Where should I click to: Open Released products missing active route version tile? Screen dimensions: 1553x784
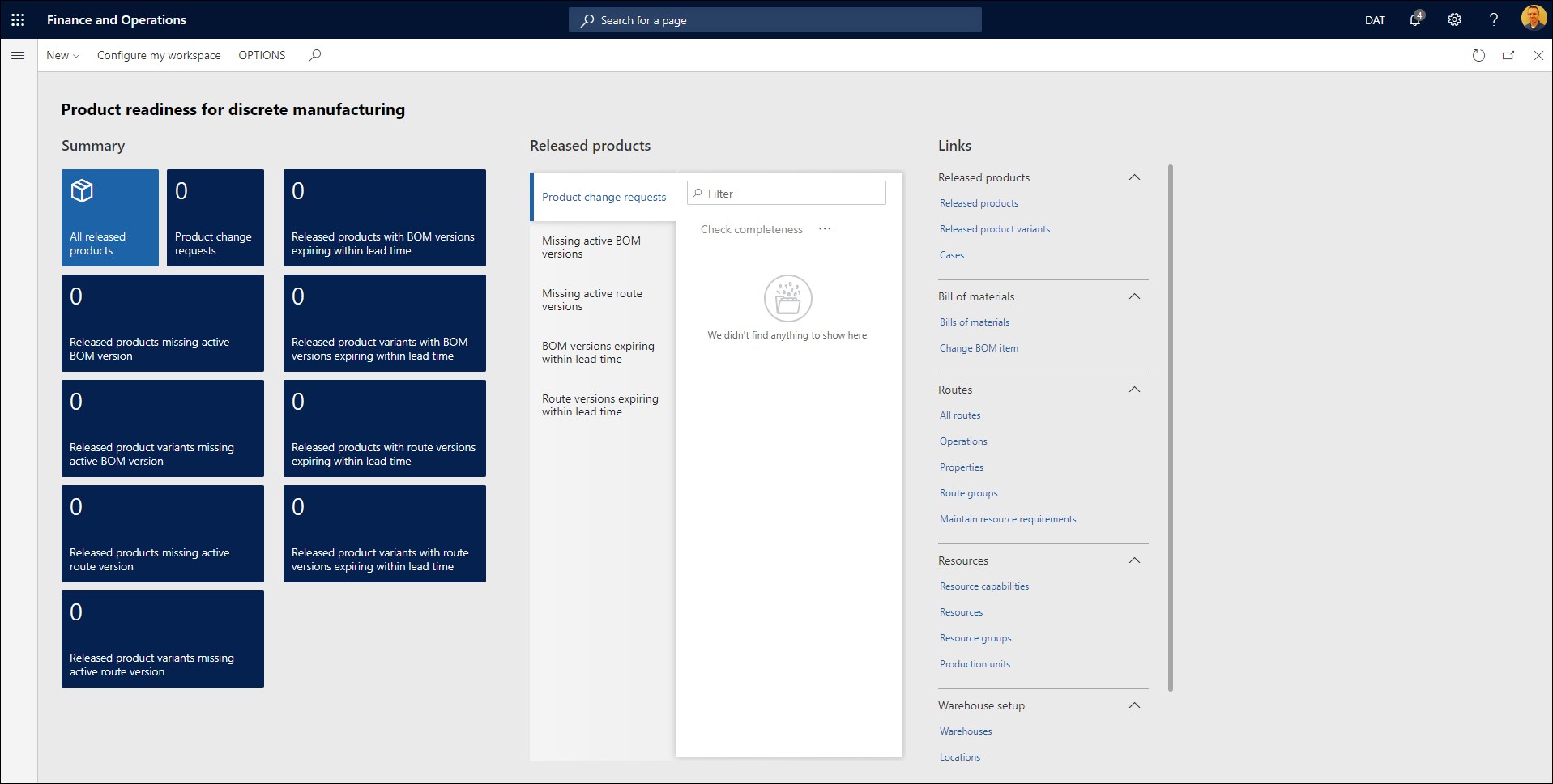click(x=163, y=534)
